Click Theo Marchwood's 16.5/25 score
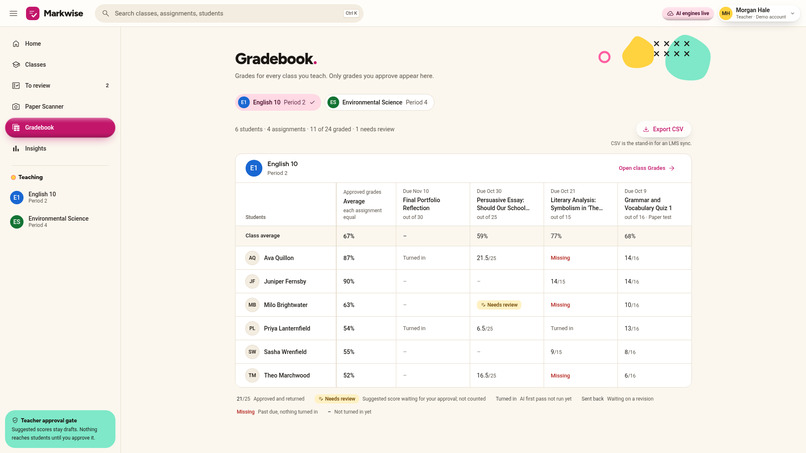Screen dimensions: 806x453 (486, 376)
